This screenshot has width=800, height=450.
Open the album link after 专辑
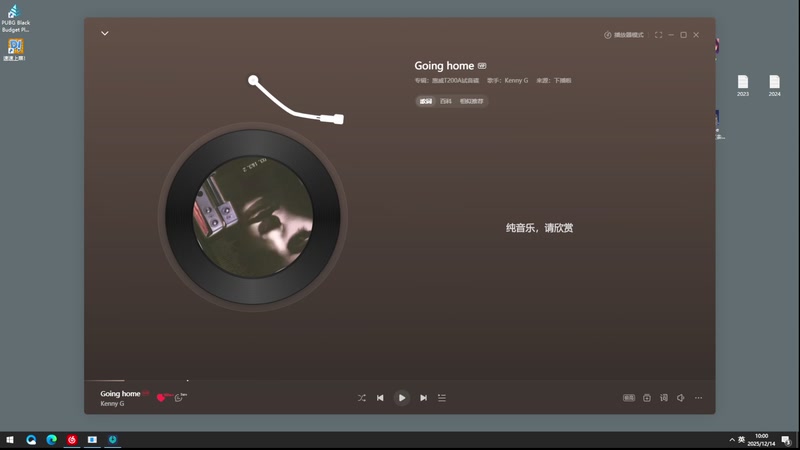click(x=456, y=81)
